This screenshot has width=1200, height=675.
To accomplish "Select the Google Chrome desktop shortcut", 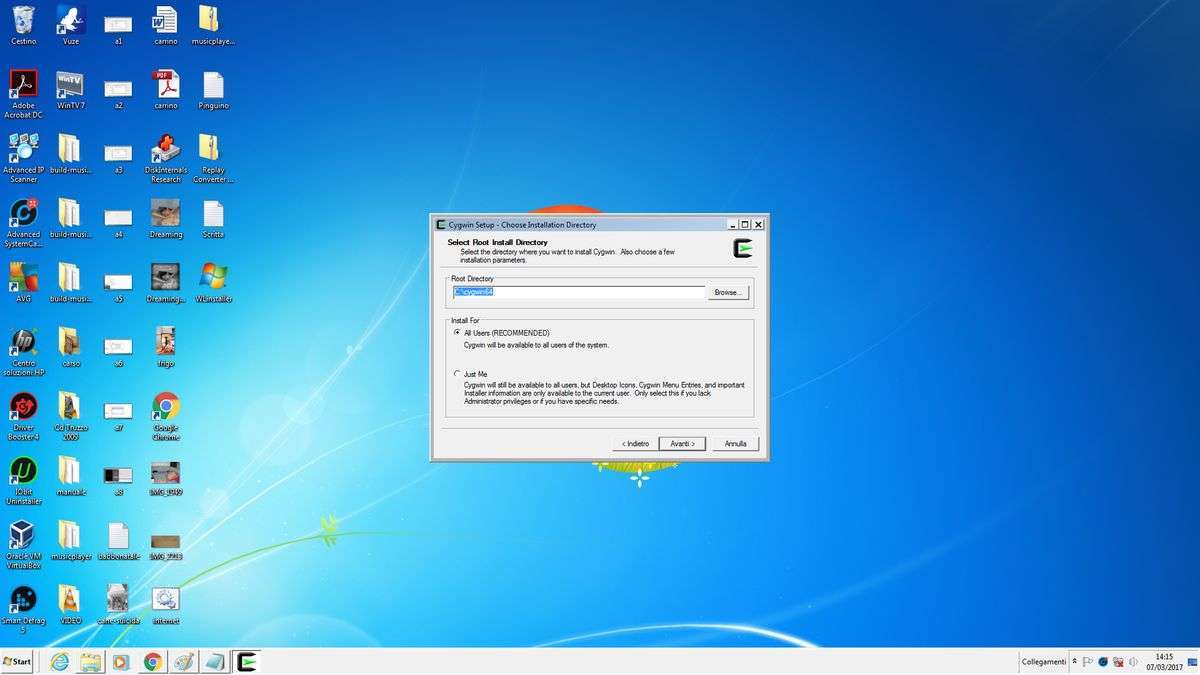I will [x=166, y=416].
